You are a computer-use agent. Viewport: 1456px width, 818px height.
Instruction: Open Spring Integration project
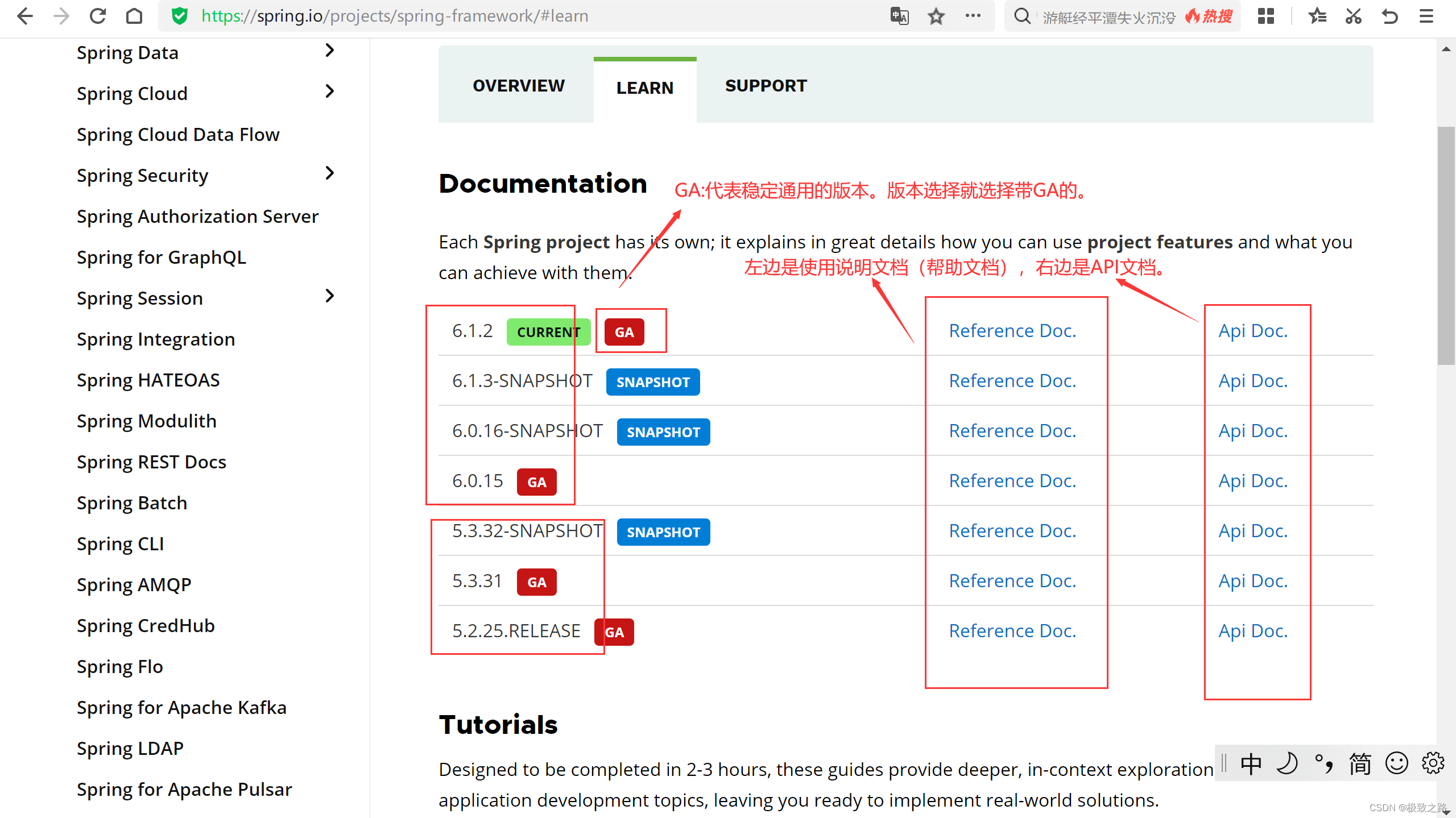coord(156,339)
